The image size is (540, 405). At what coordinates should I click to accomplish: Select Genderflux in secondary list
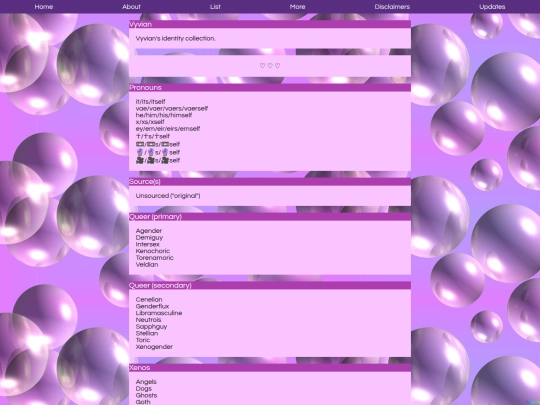[153, 306]
